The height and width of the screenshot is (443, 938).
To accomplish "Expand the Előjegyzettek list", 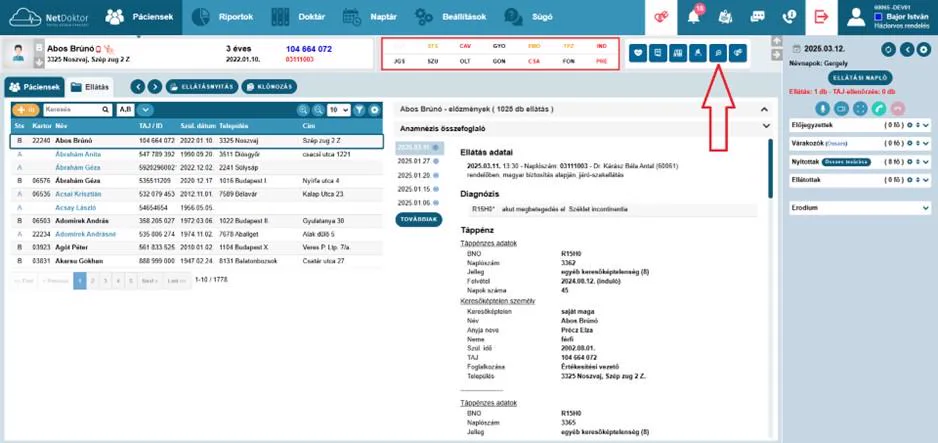I will click(x=926, y=126).
